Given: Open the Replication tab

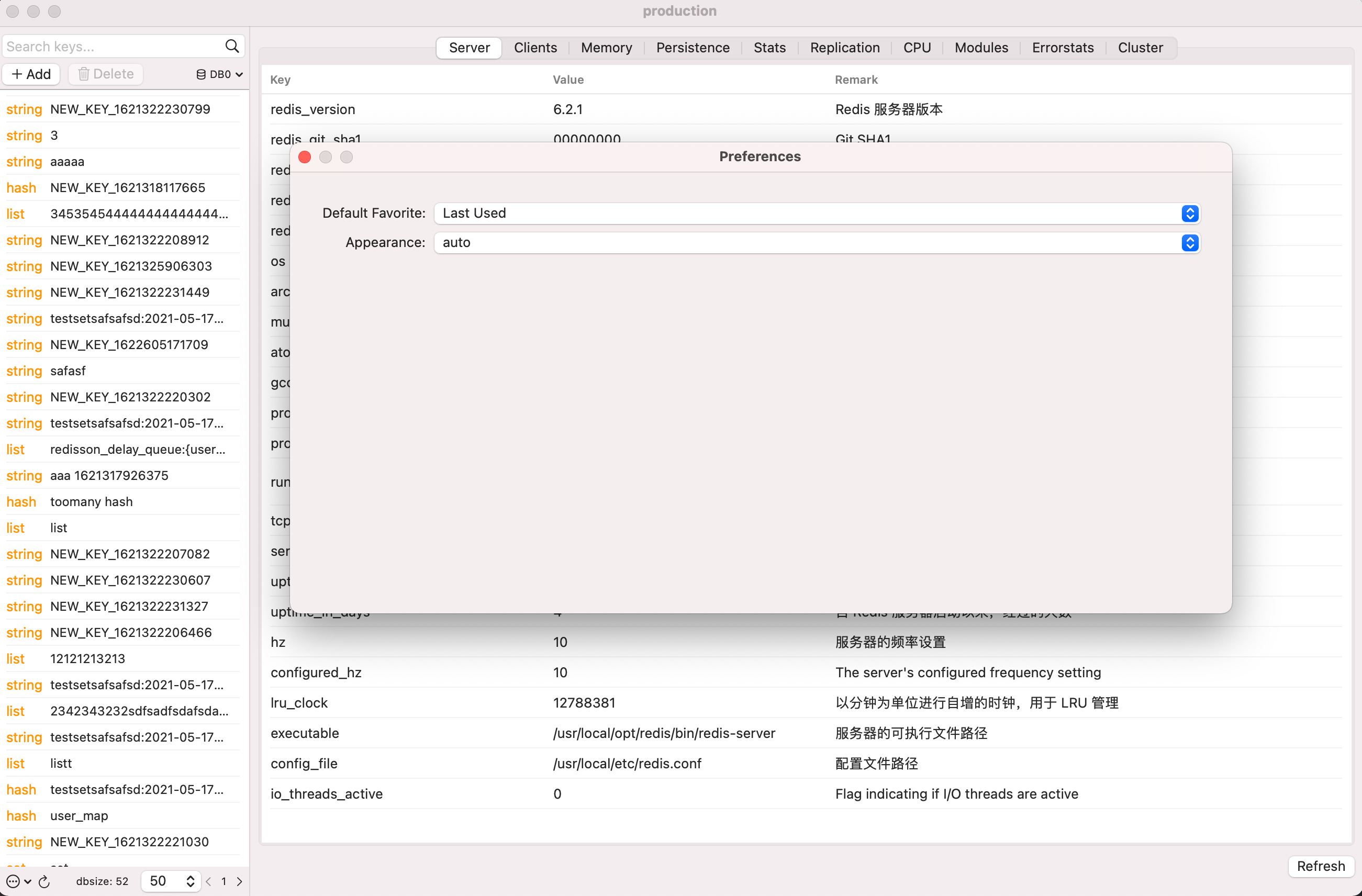Looking at the screenshot, I should click(x=844, y=48).
